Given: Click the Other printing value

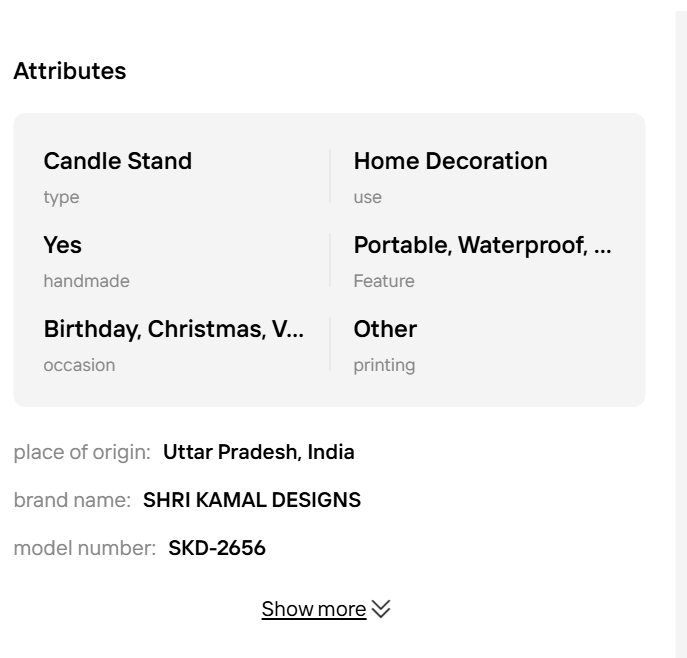Looking at the screenshot, I should tap(385, 329).
